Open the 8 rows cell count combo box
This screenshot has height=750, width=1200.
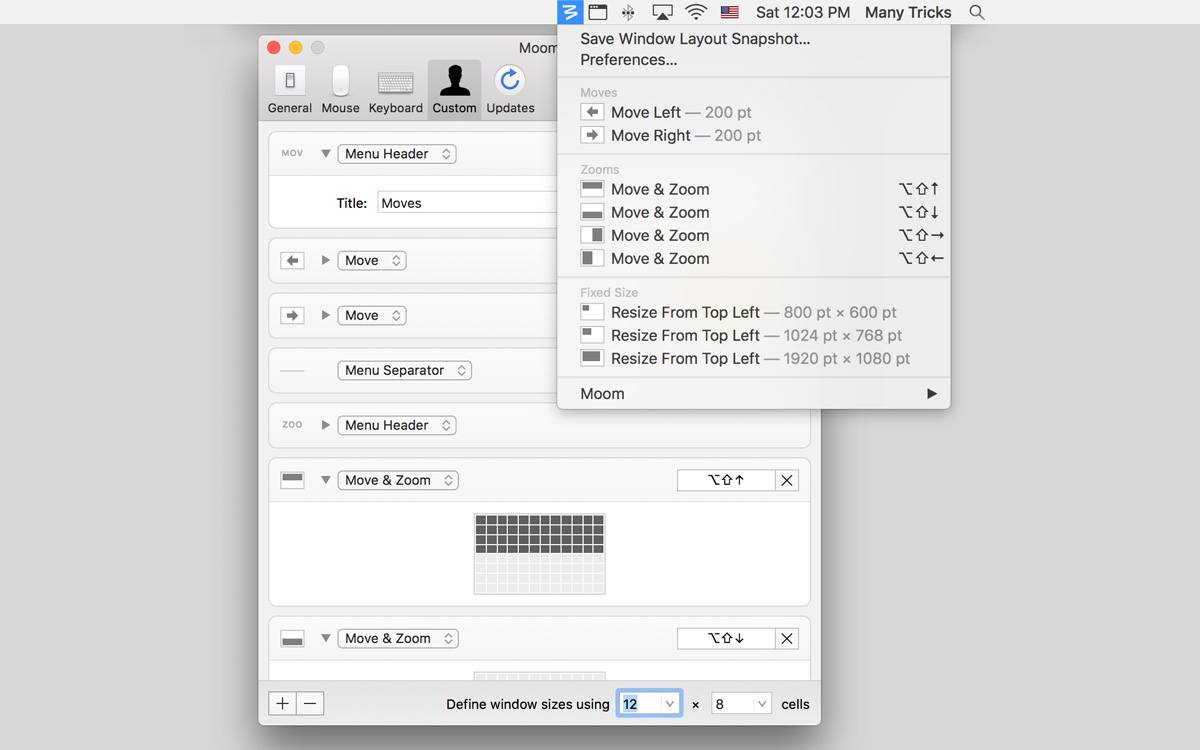coord(741,704)
